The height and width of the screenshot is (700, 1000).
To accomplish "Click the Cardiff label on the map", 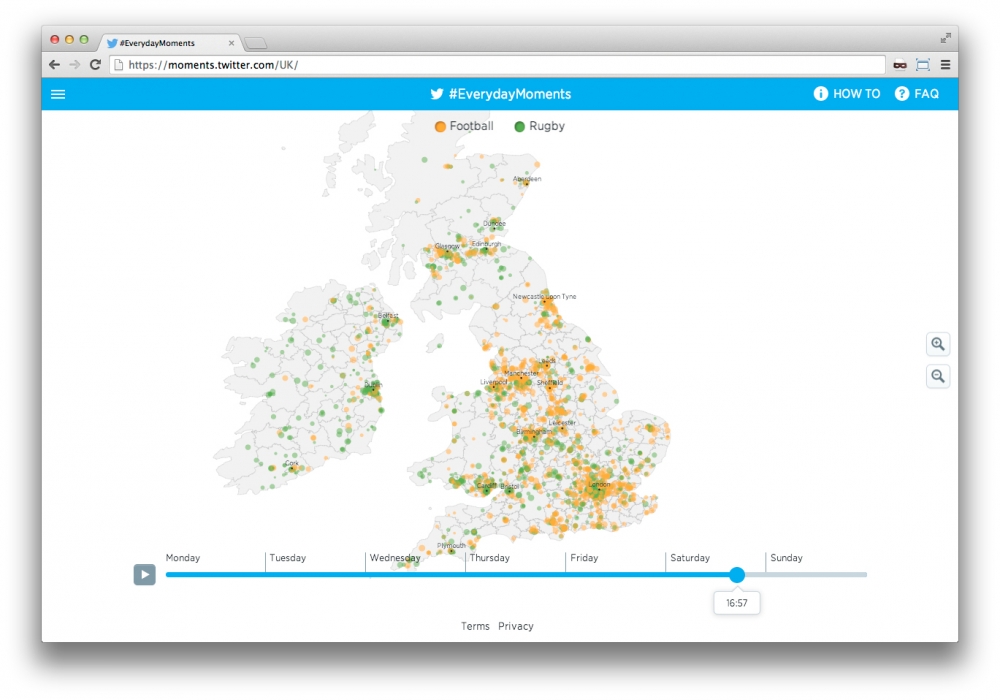I will coord(487,486).
